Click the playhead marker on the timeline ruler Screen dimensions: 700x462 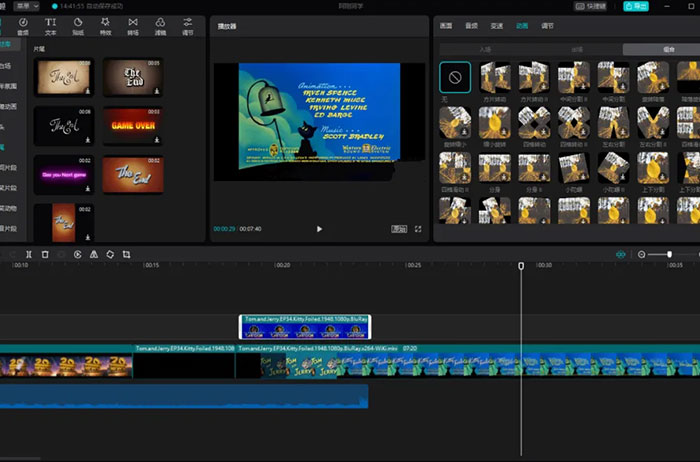[x=521, y=266]
